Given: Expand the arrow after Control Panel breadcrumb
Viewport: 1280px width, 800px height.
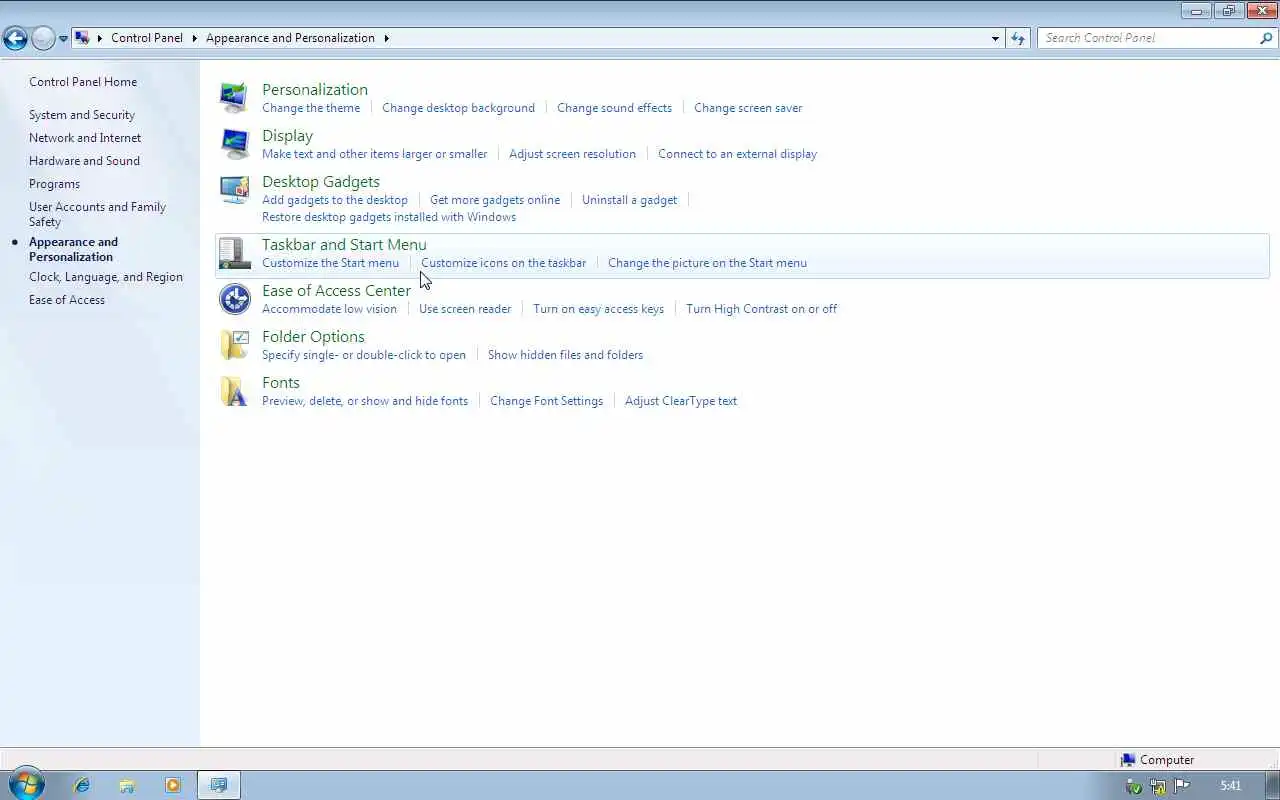Looking at the screenshot, I should pyautogui.click(x=195, y=38).
